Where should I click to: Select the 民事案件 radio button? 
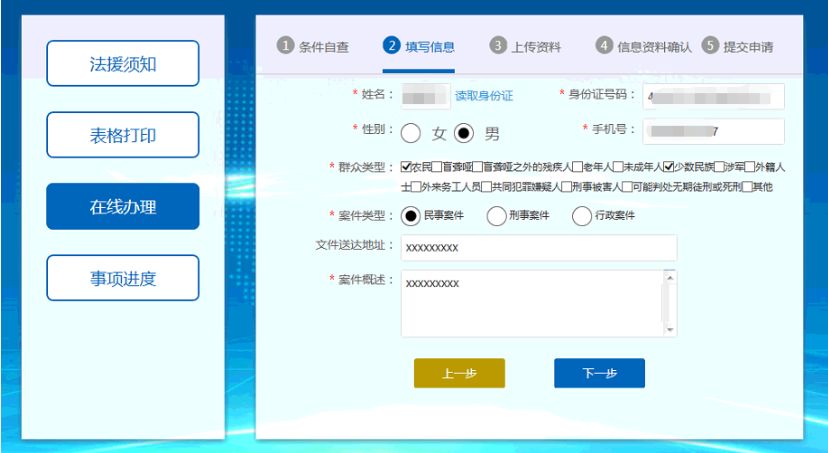pyautogui.click(x=411, y=215)
